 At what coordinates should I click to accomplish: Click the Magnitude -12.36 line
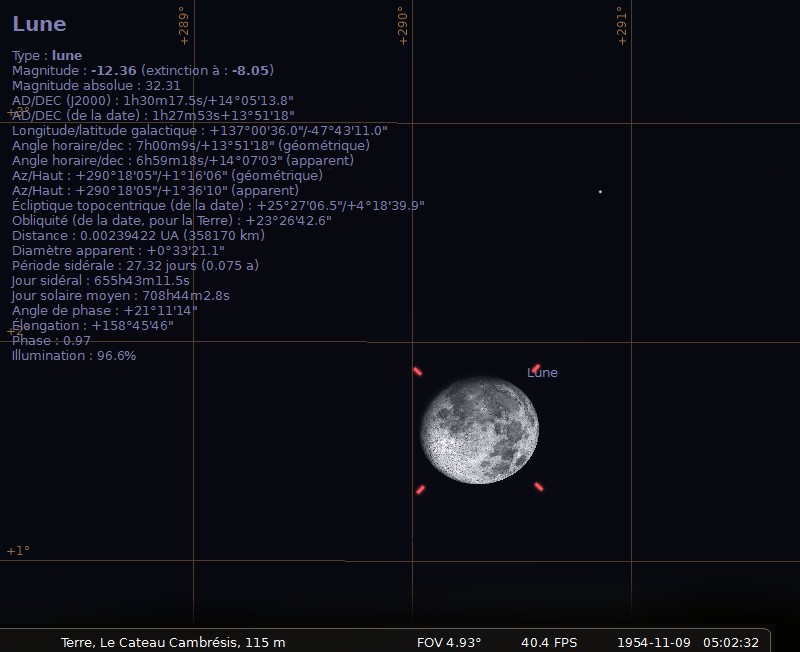(x=143, y=70)
